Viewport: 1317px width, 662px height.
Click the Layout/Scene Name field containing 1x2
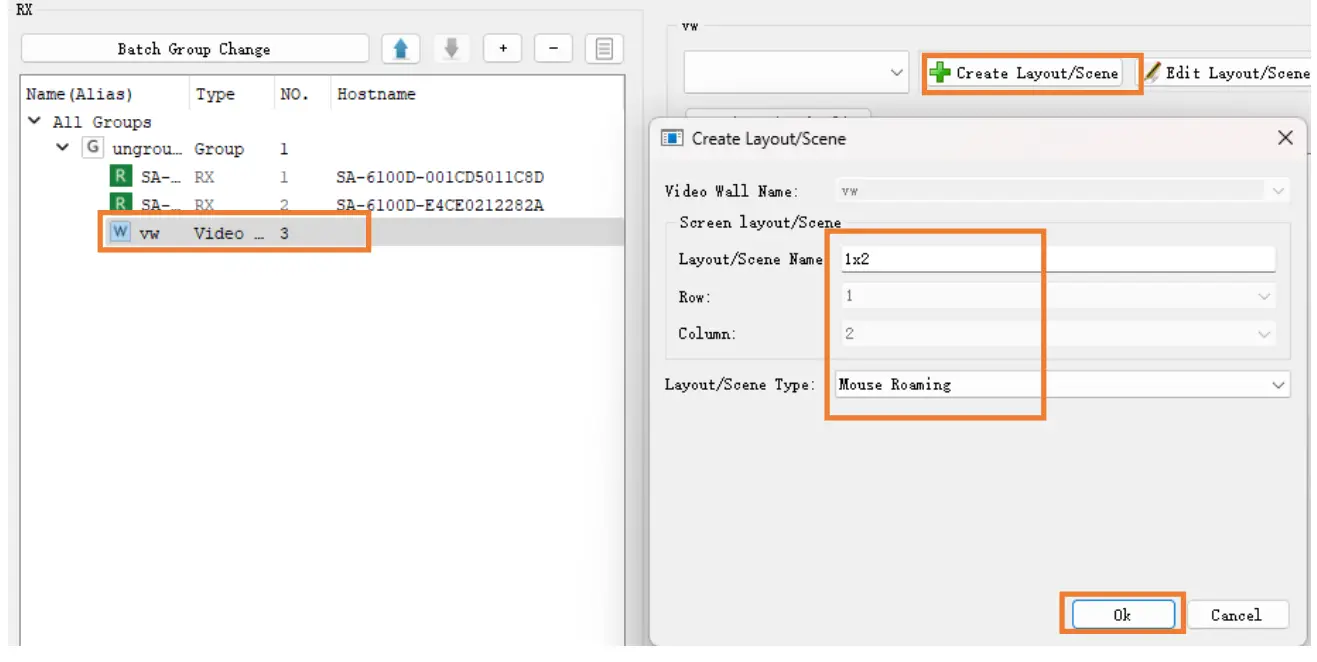[1056, 259]
